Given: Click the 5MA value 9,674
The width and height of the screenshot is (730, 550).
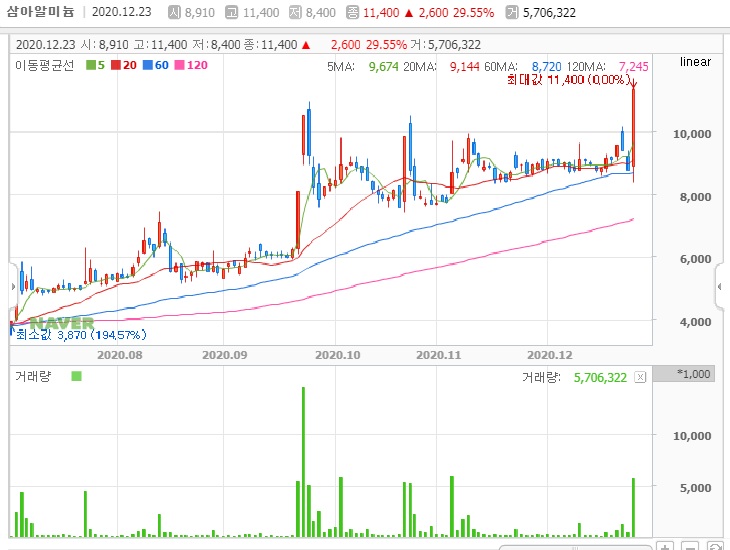Looking at the screenshot, I should (384, 67).
